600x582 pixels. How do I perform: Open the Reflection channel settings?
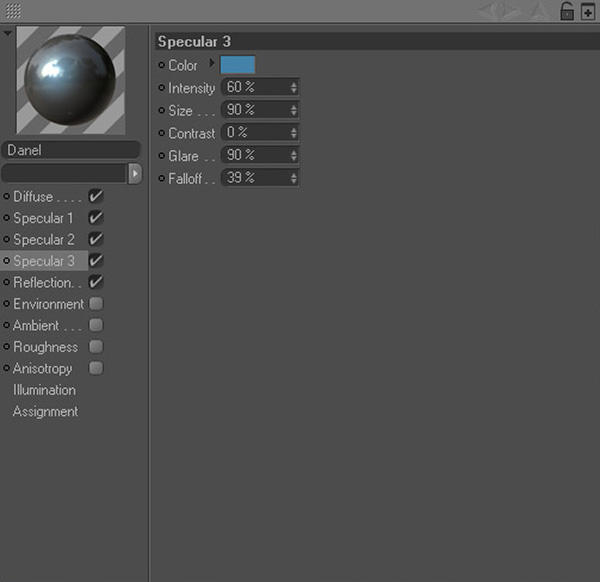[42, 282]
